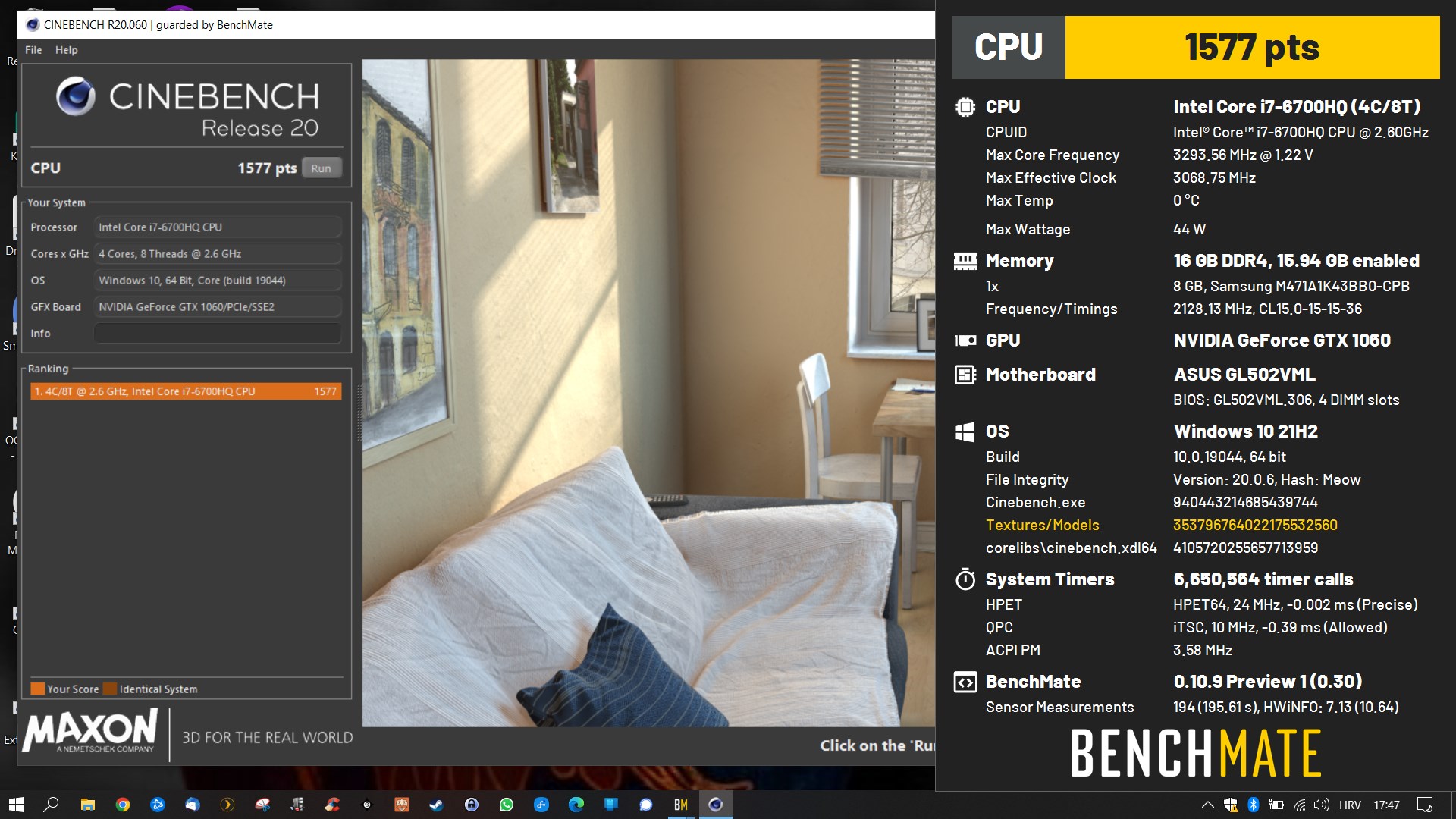Show hidden system tray icons

(1207, 805)
